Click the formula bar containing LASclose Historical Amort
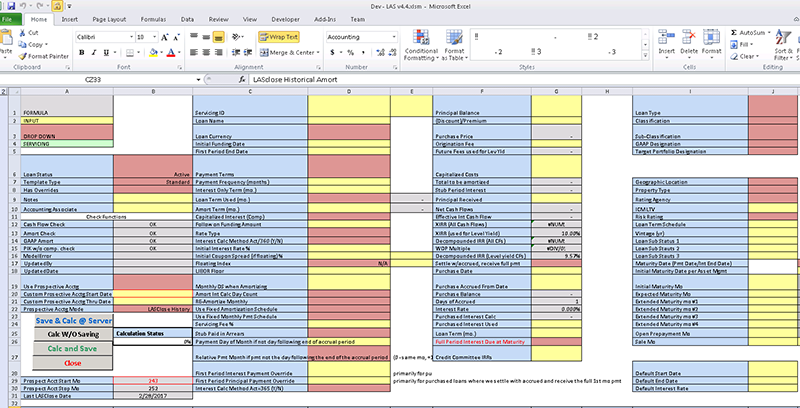Viewport: 800px width, 408px height. [524, 80]
